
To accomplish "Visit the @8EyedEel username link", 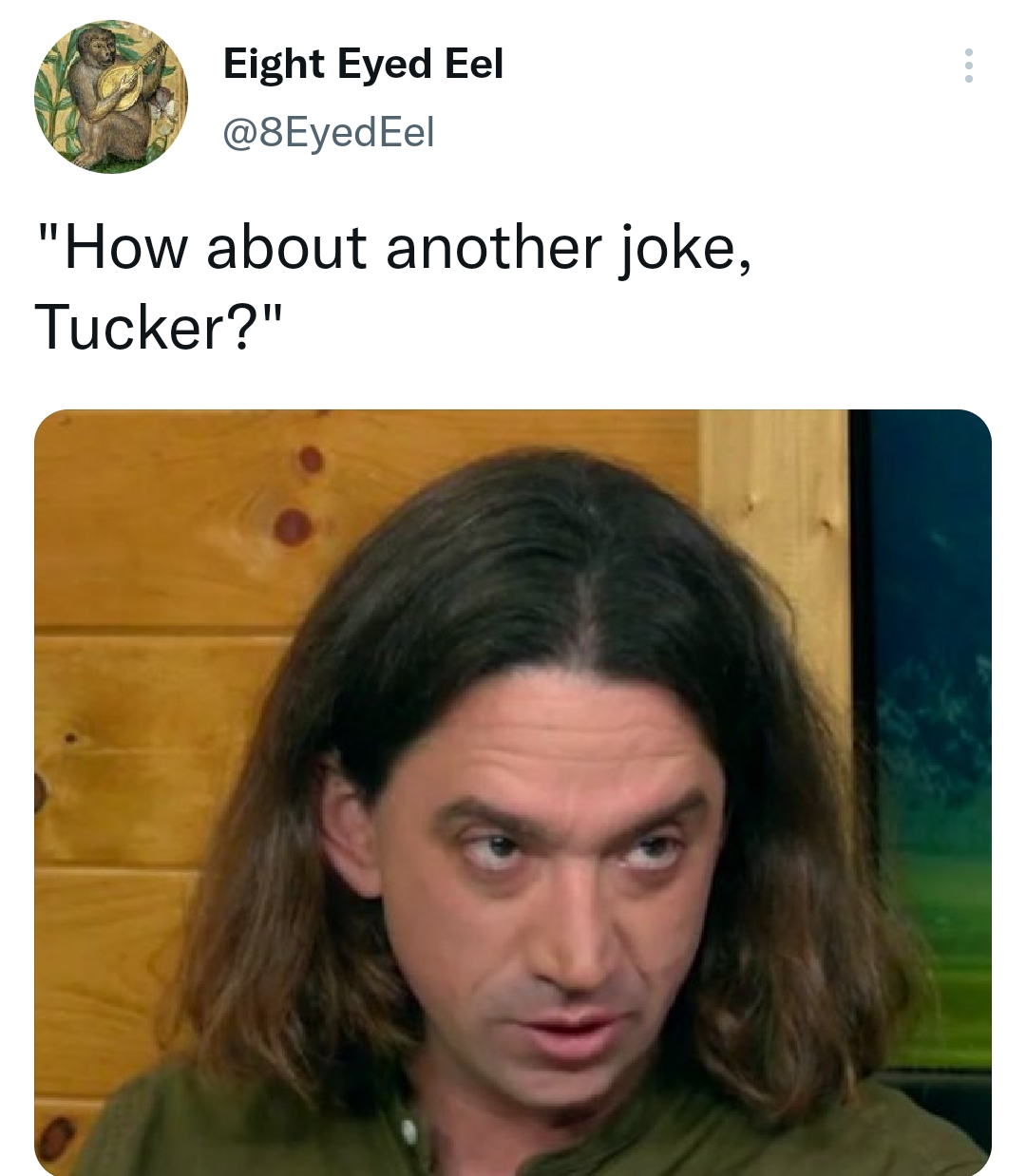I will click(x=328, y=132).
